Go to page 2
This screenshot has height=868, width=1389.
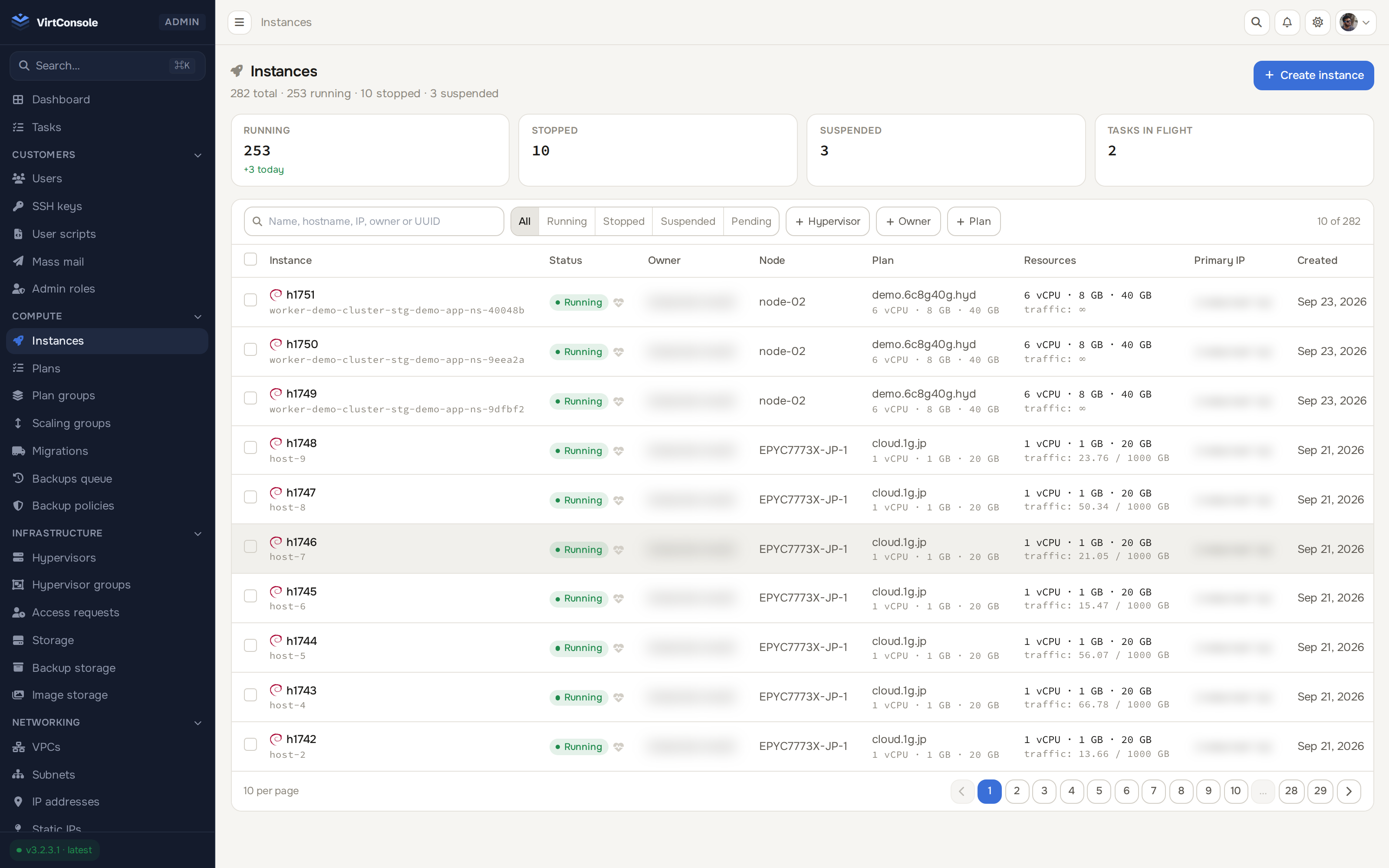tap(1017, 791)
